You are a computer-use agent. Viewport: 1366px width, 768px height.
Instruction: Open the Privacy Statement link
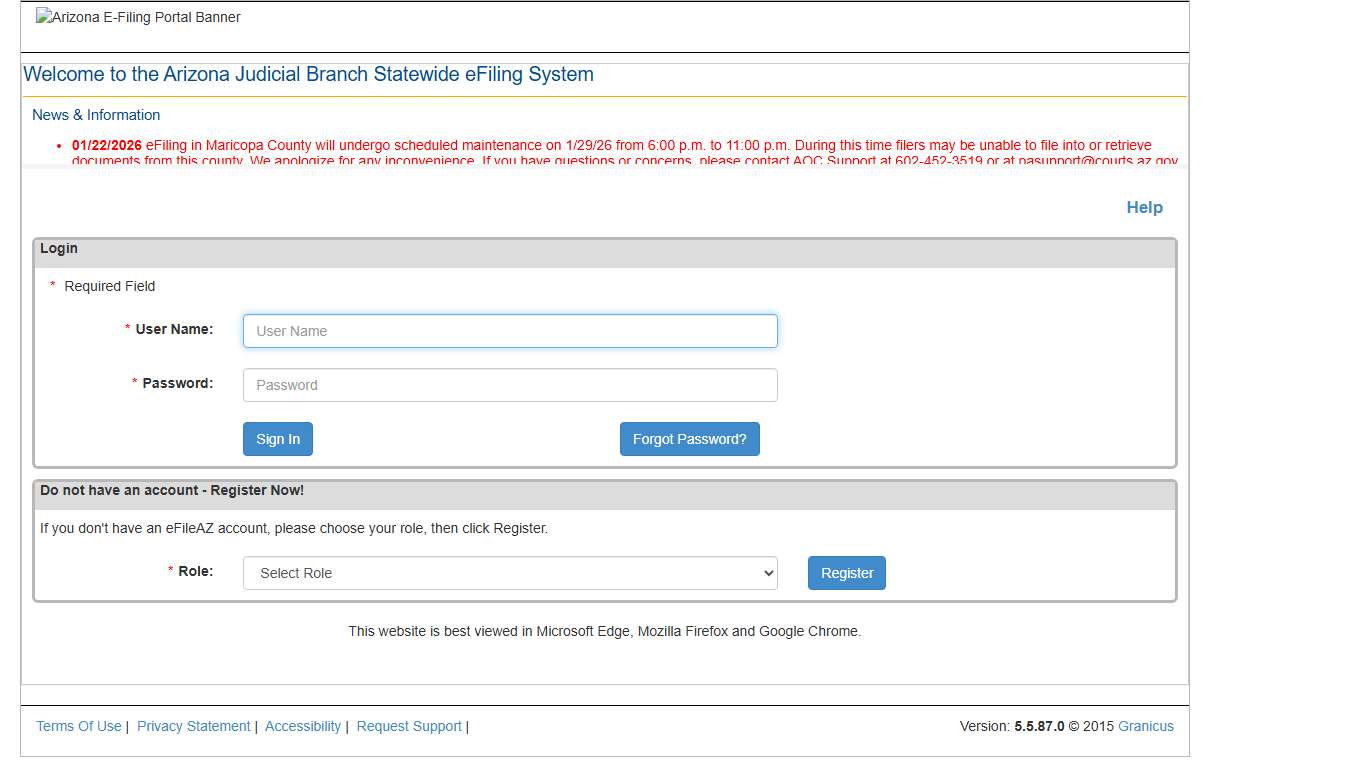pos(194,726)
